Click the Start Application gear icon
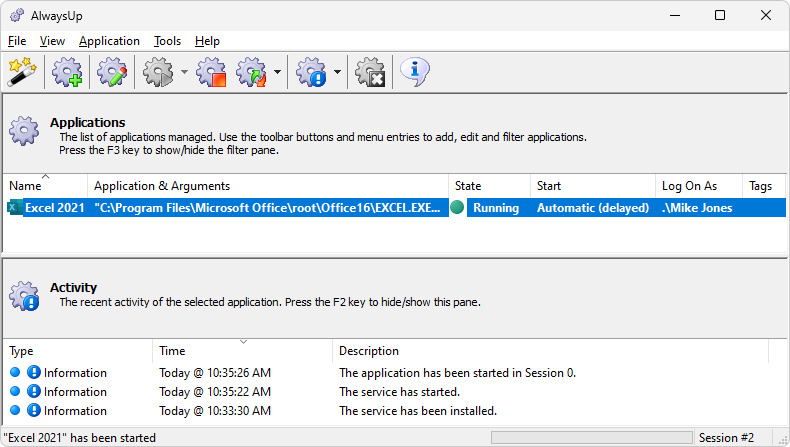 tap(158, 72)
